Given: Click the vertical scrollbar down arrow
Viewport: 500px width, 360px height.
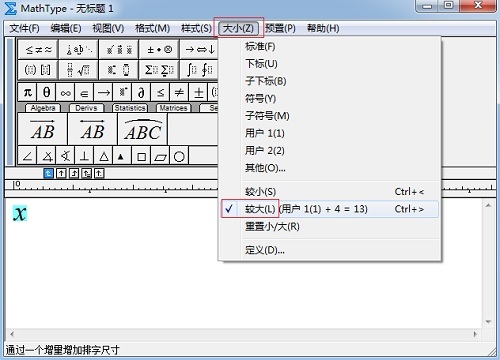Looking at the screenshot, I should [488, 322].
